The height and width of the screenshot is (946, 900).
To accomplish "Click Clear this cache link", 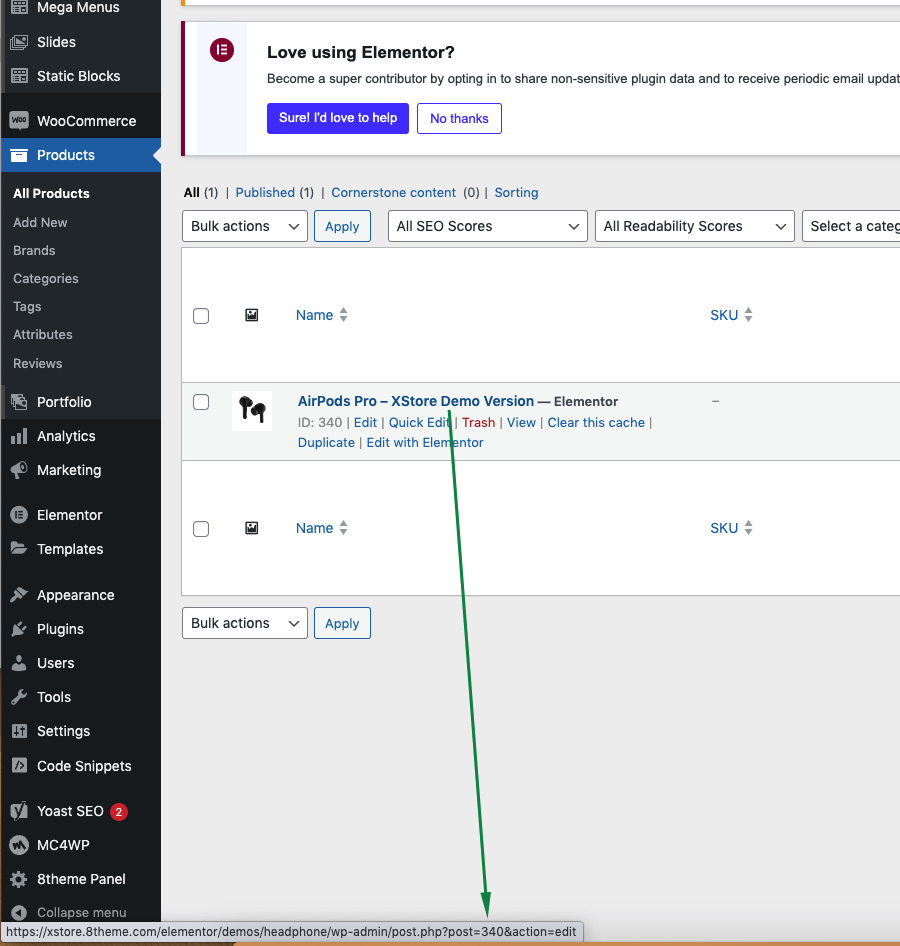I will [x=596, y=422].
